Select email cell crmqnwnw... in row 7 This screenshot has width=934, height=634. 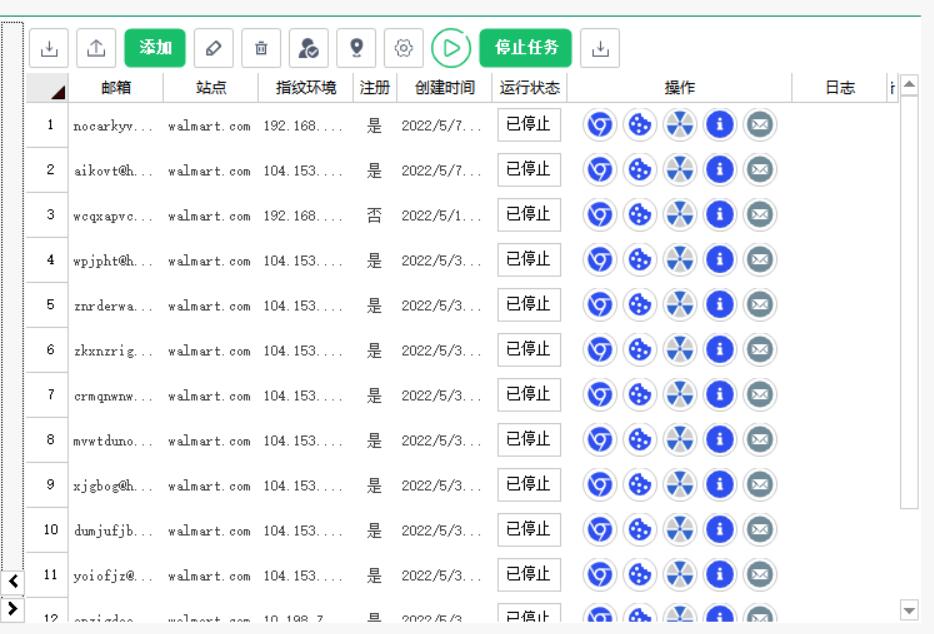tap(116, 395)
